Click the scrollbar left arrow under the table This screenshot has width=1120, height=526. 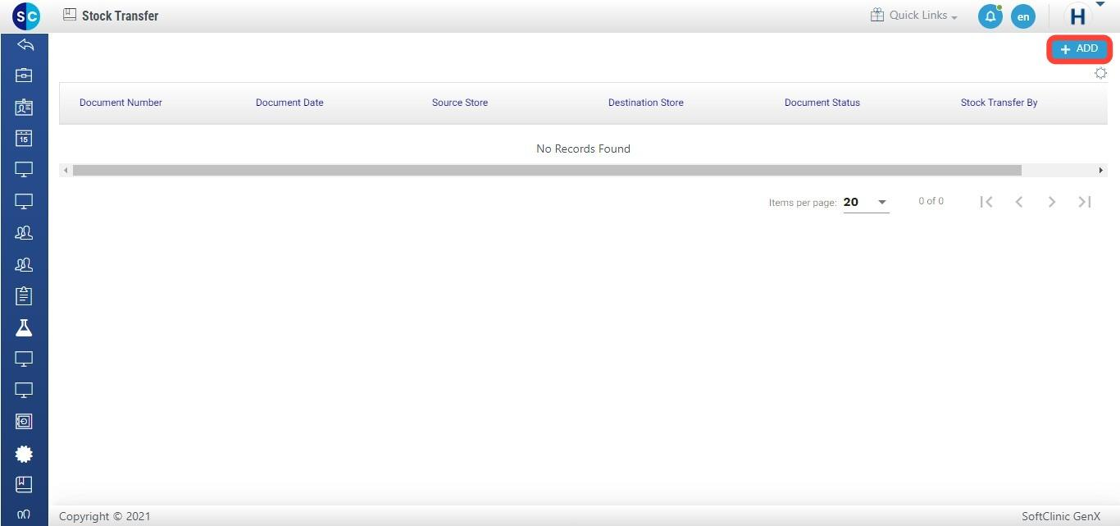pyautogui.click(x=66, y=171)
